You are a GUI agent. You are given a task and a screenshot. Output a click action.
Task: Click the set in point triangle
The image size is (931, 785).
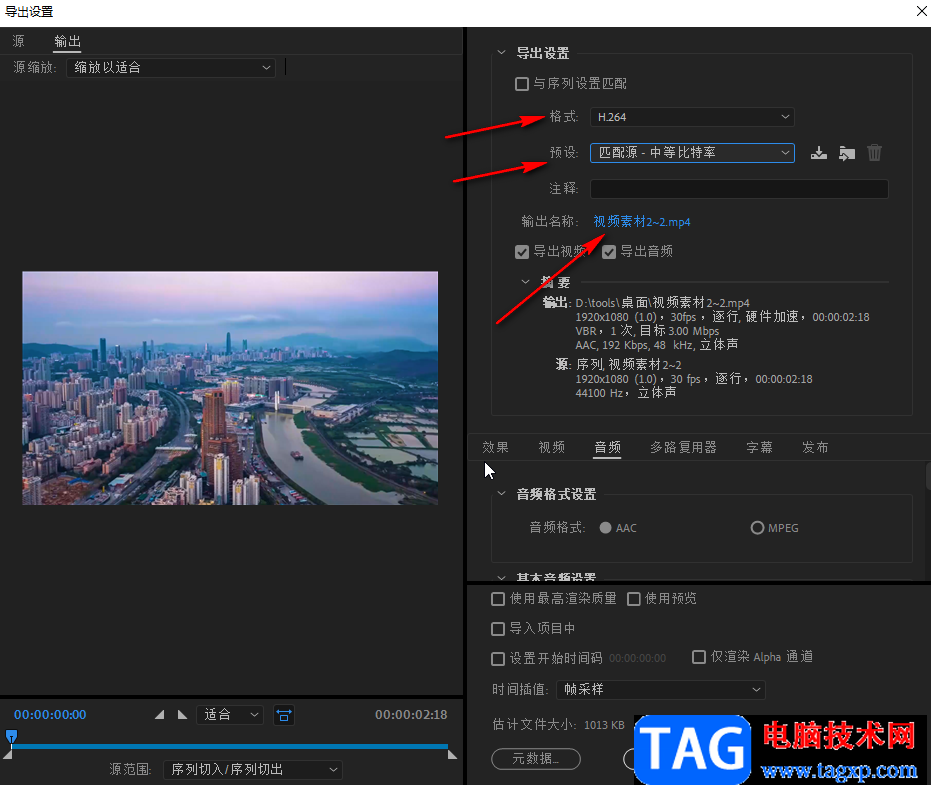pyautogui.click(x=160, y=715)
